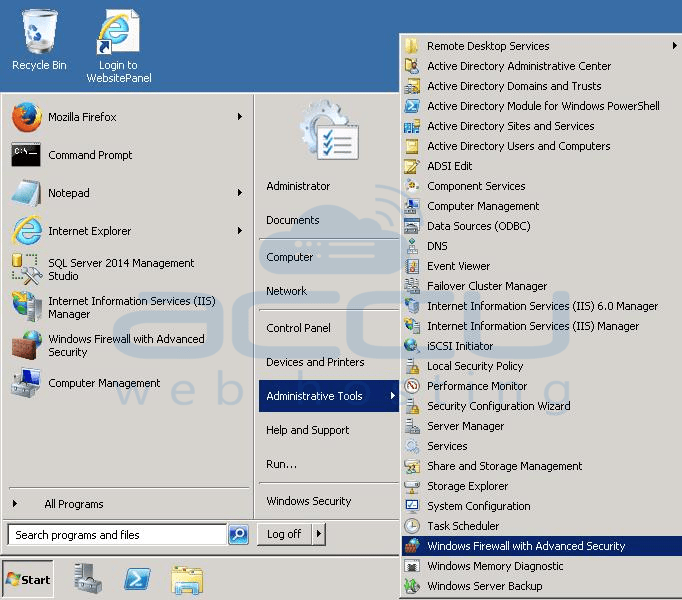
Task: Open Local Security Policy
Action: pyautogui.click(x=475, y=366)
